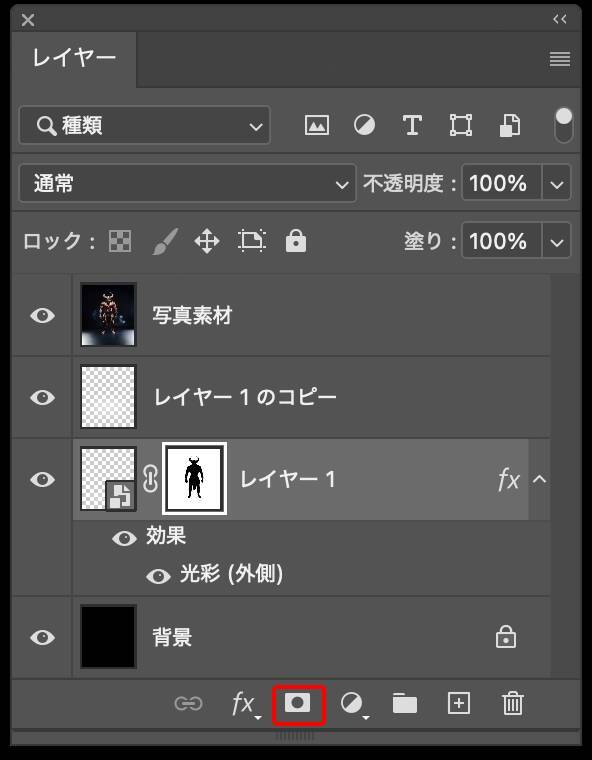The width and height of the screenshot is (592, 760).
Task: Click the 不透明度 100% value field
Action: [501, 183]
